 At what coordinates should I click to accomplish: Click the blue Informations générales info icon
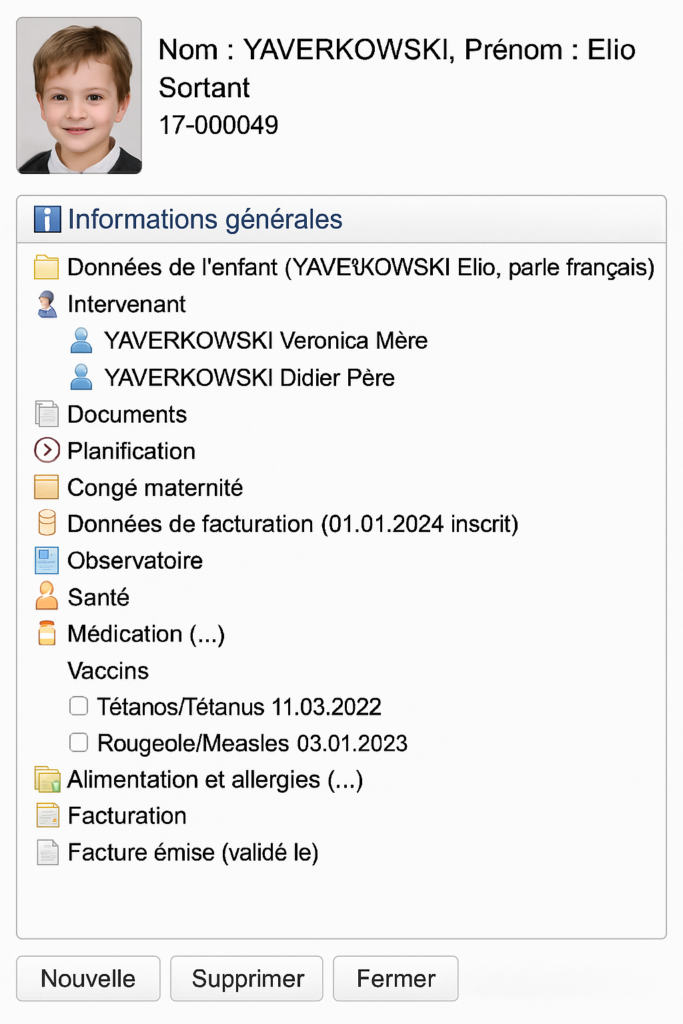(x=47, y=219)
